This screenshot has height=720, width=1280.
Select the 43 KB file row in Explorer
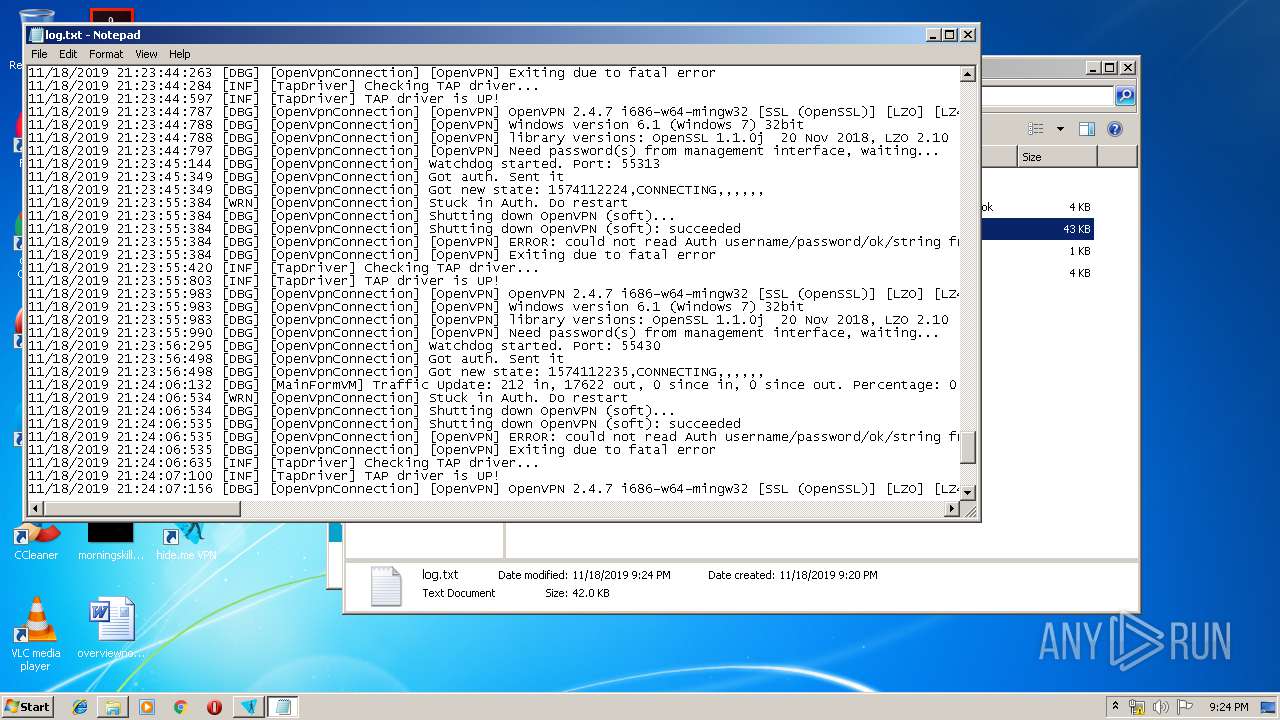(x=1036, y=230)
